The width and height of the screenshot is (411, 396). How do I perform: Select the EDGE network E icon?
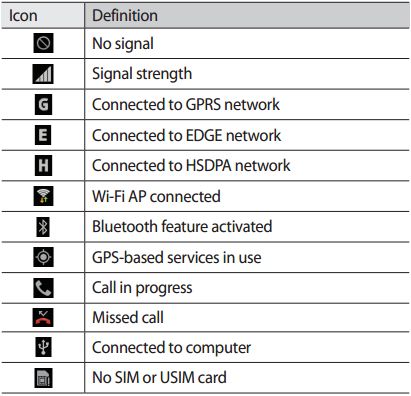point(43,135)
